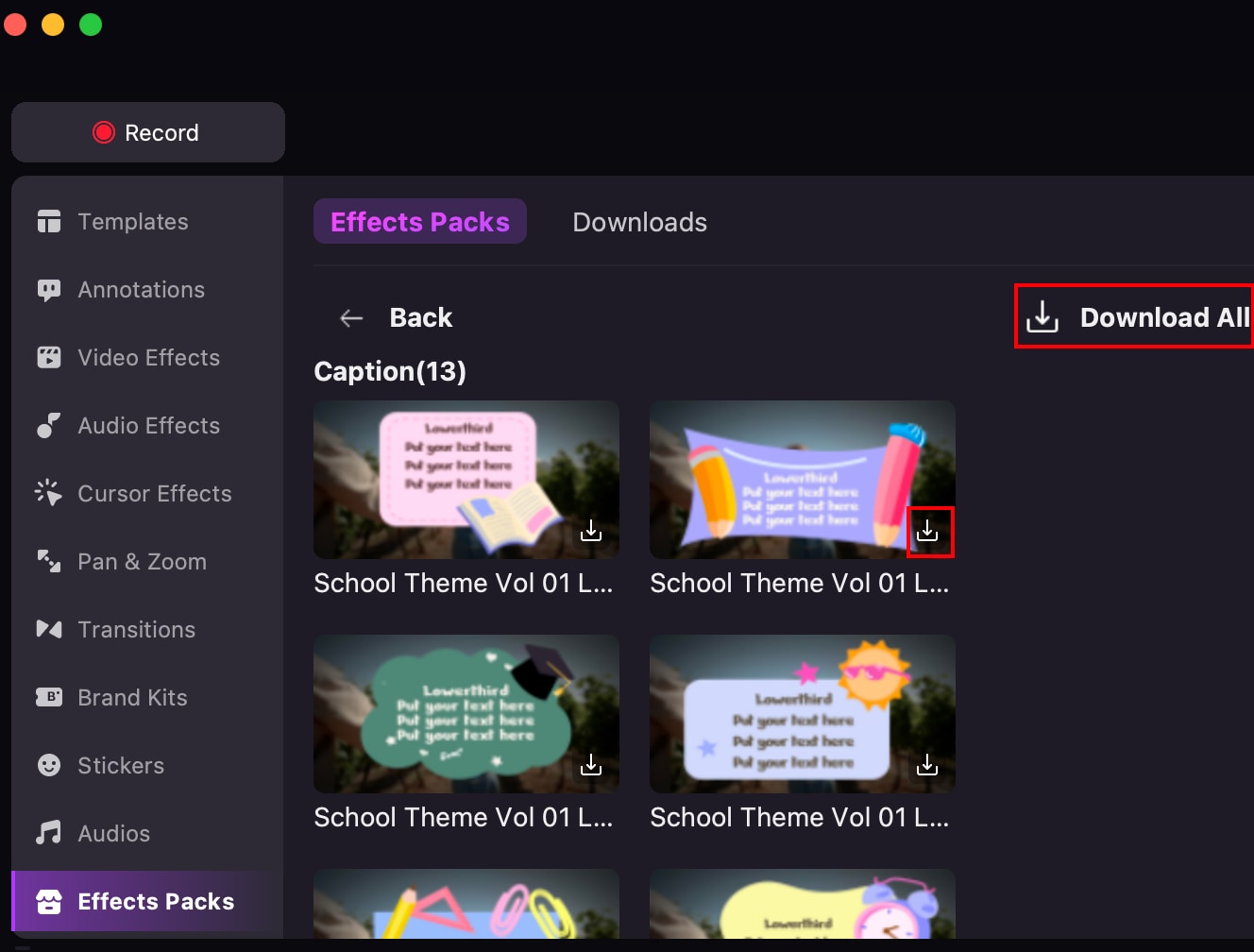The height and width of the screenshot is (952, 1254).
Task: Open Audios in the sidebar
Action: [113, 834]
